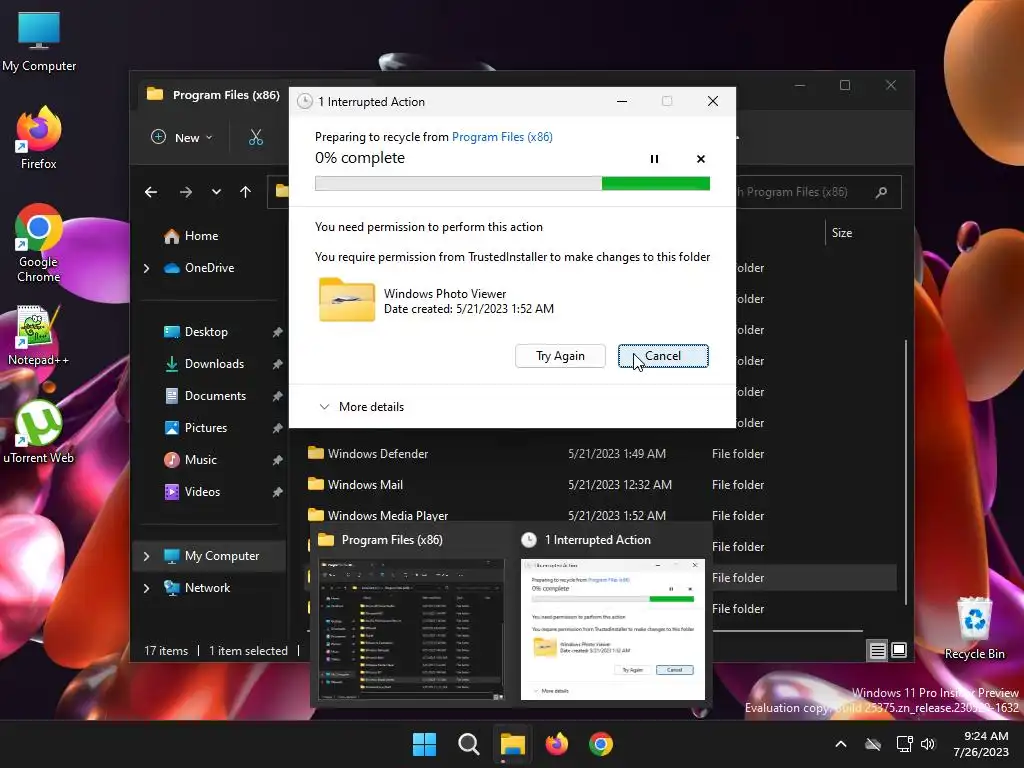
Task: Select Music in Quick access
Action: pyautogui.click(x=200, y=460)
